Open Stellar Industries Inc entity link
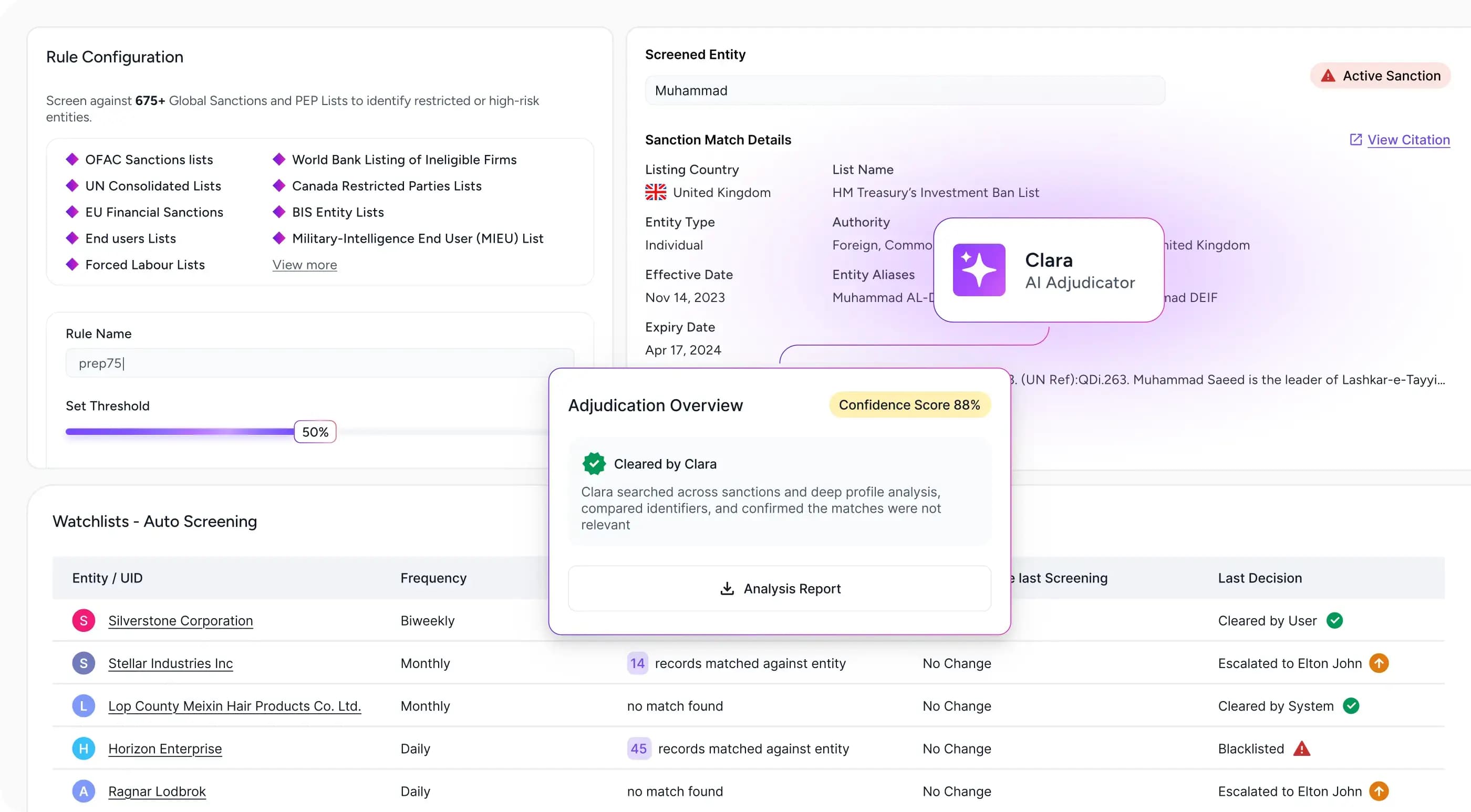 coord(170,663)
